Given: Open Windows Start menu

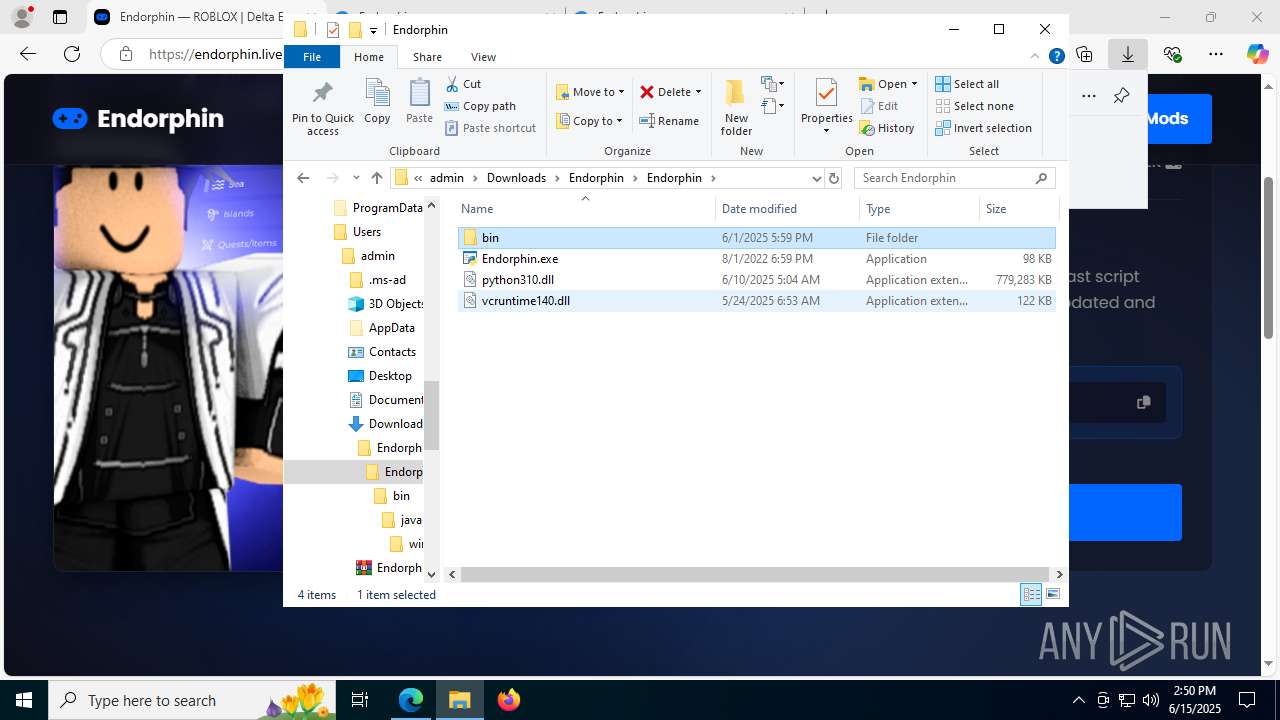Looking at the screenshot, I should tap(24, 700).
